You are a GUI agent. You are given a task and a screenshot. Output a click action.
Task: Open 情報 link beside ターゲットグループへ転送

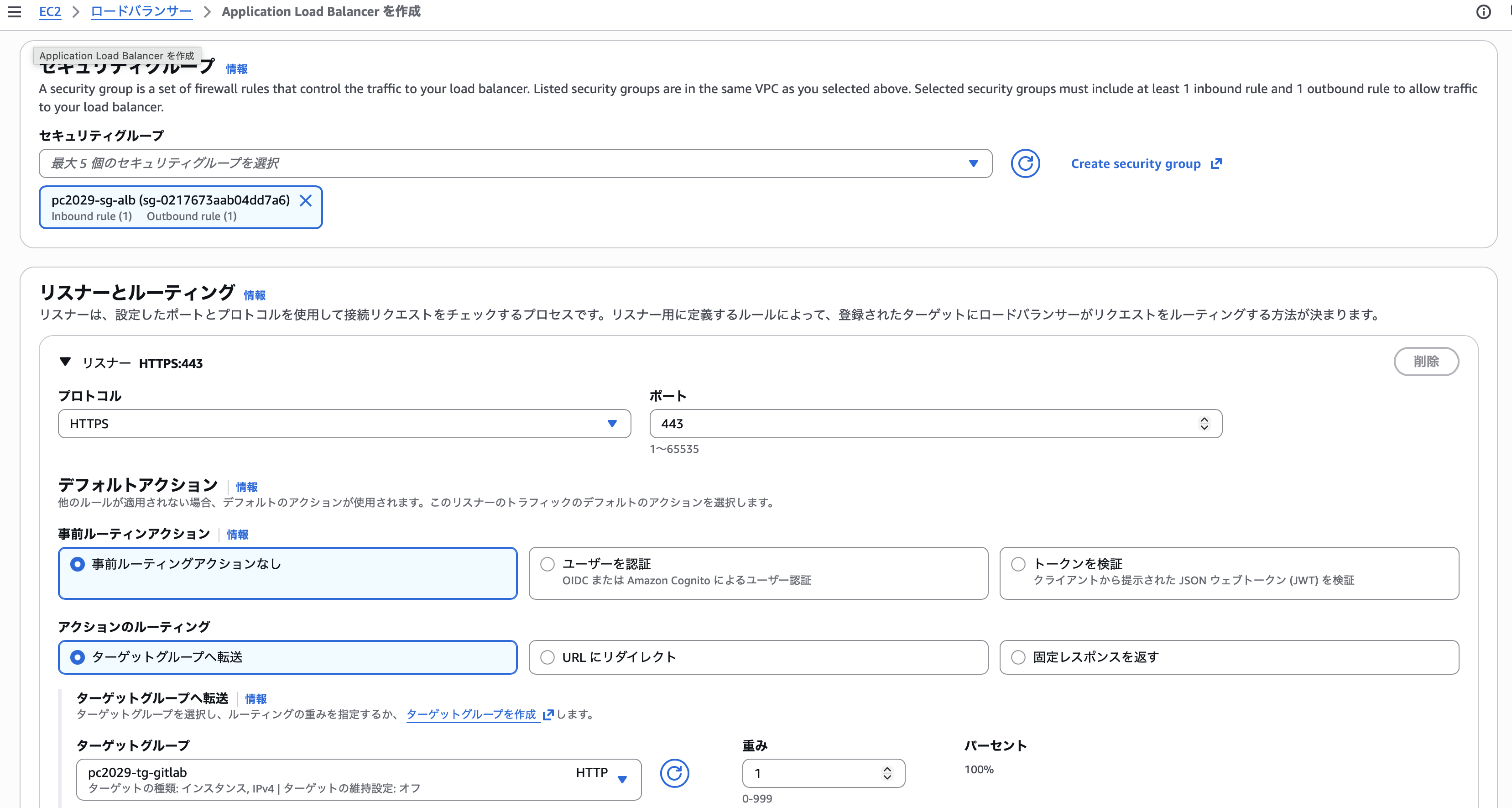point(256,699)
